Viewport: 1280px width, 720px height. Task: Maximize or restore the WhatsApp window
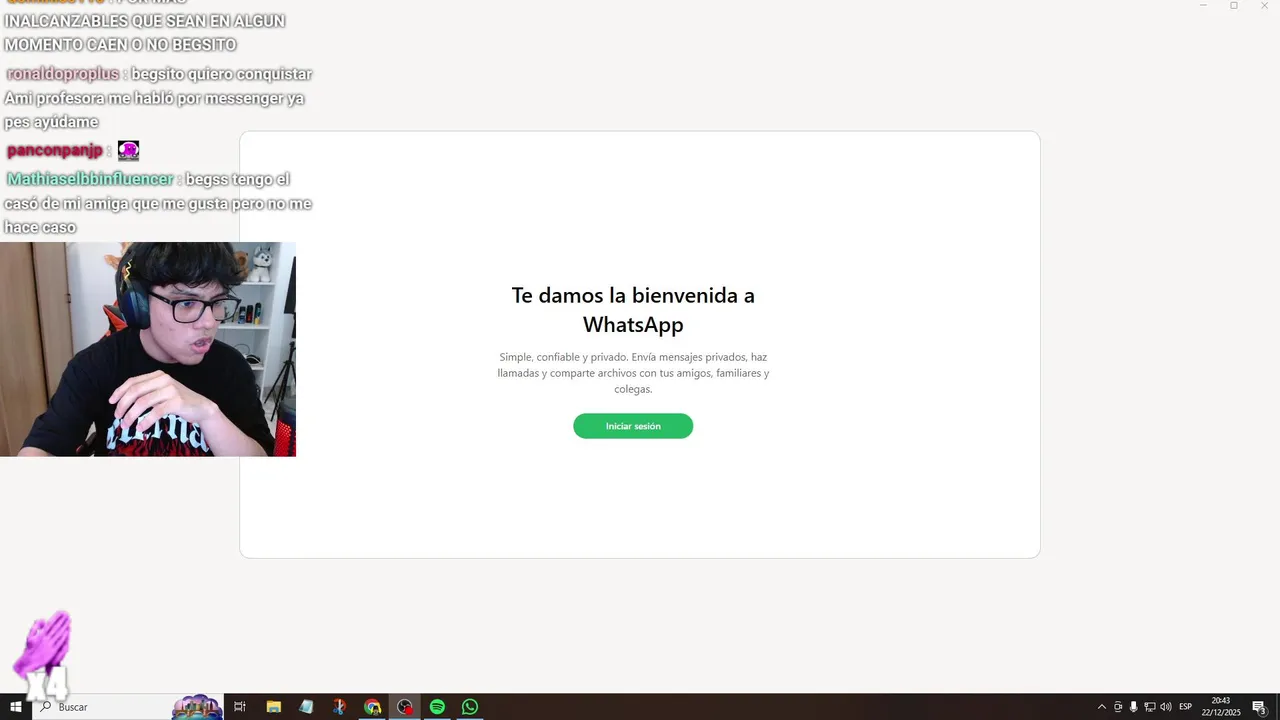[x=1234, y=6]
